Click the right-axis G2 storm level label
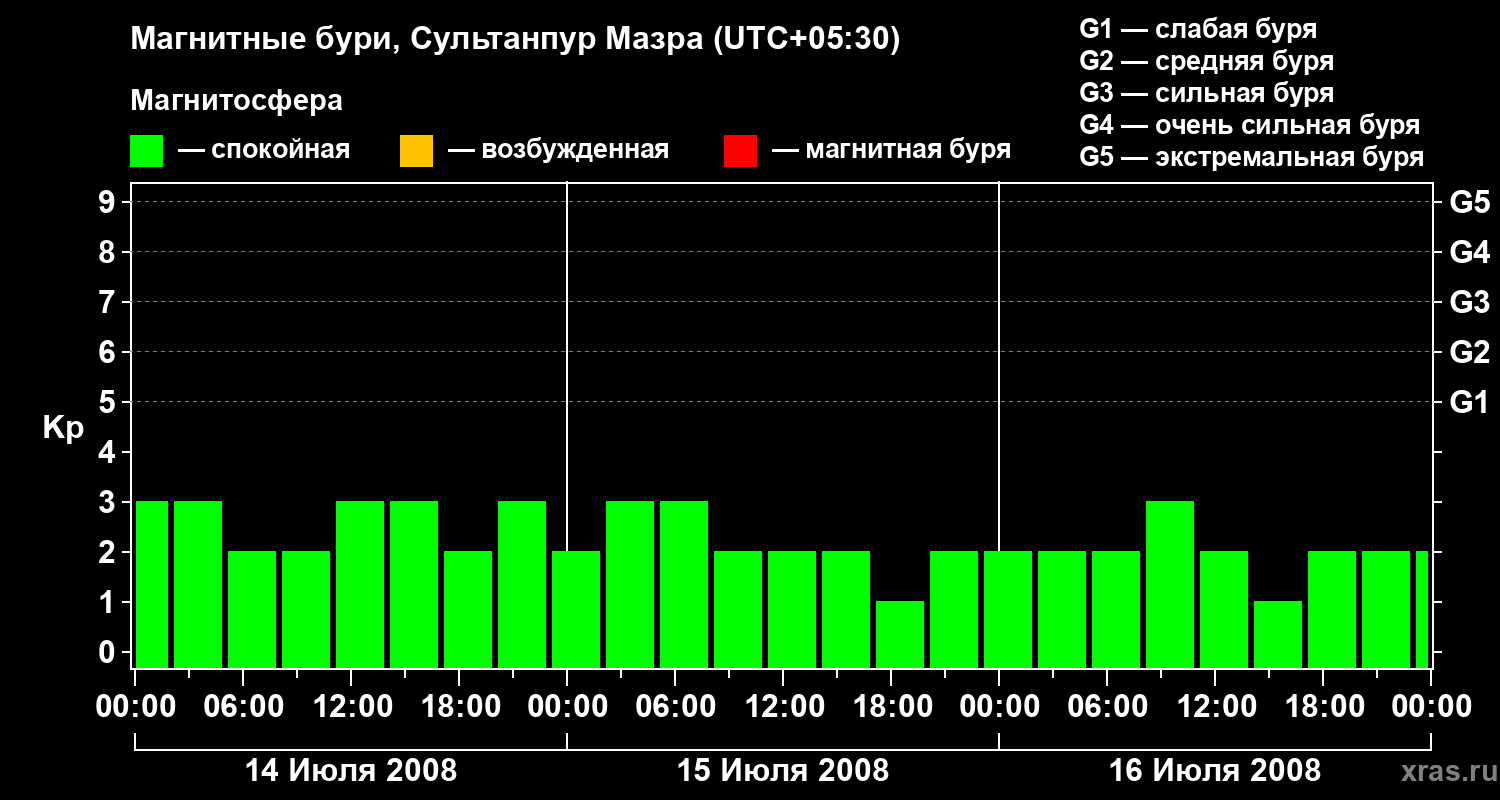Viewport: 1500px width, 800px height. pos(1470,353)
